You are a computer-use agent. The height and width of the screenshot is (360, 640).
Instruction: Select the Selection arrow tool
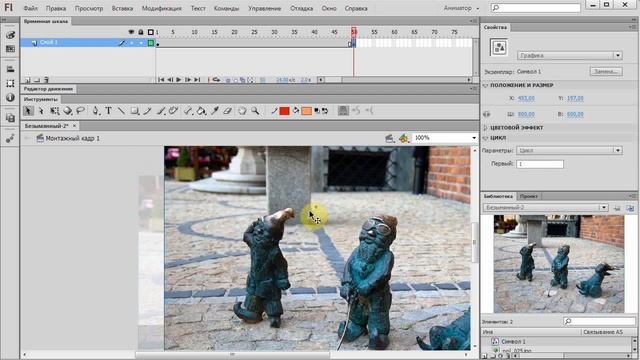[28, 111]
